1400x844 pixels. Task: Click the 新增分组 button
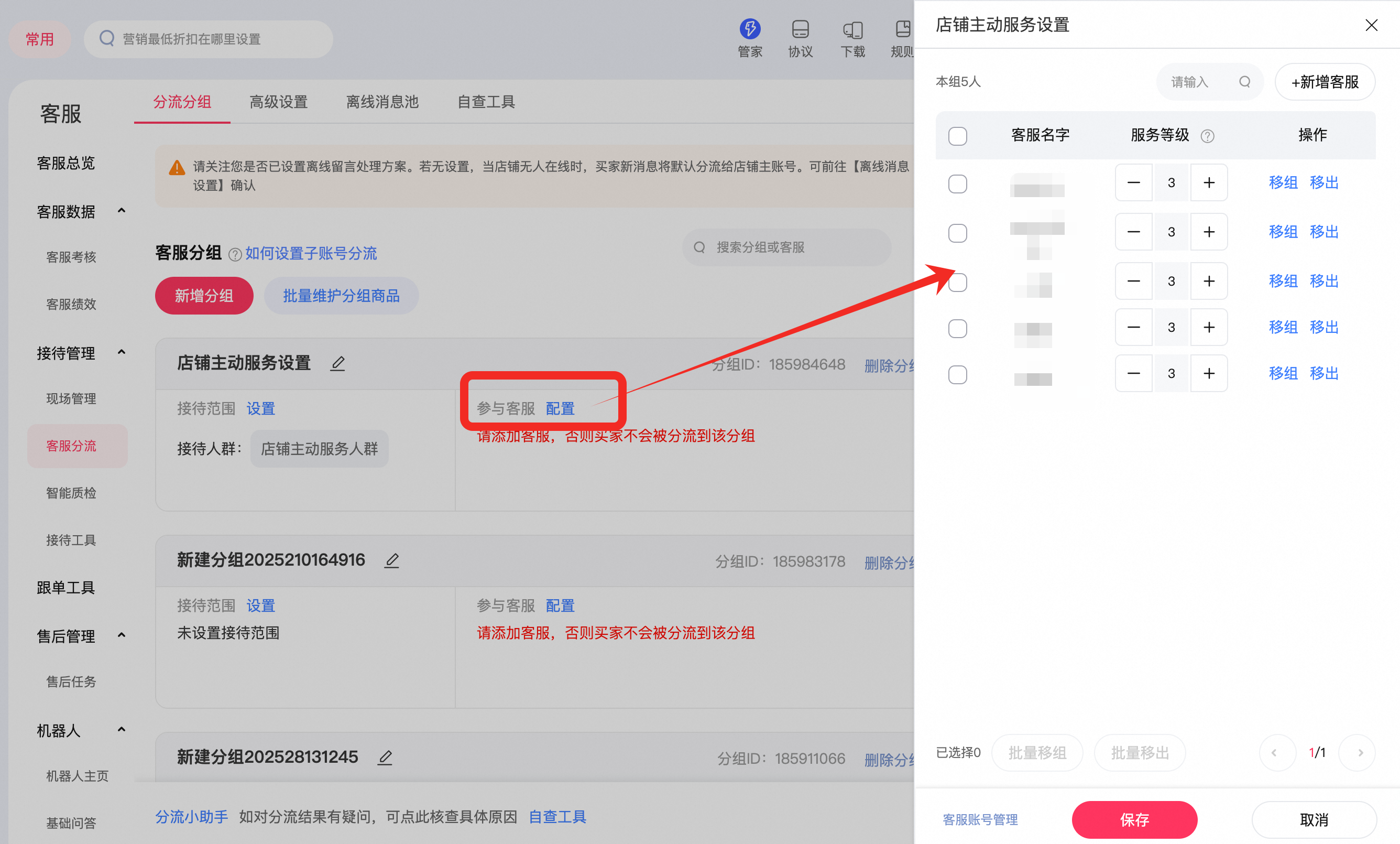[x=203, y=296]
